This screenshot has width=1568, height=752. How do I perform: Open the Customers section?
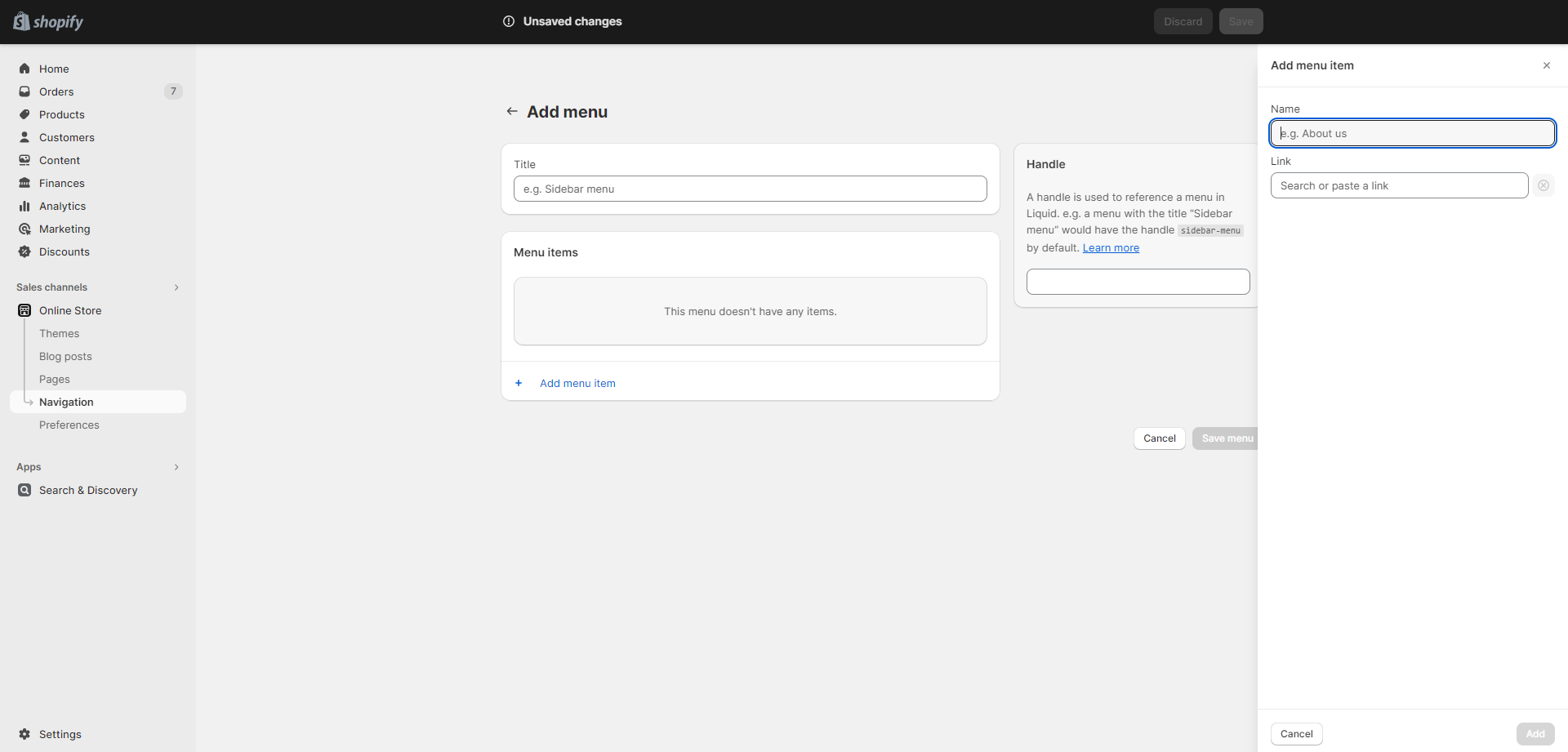[67, 137]
